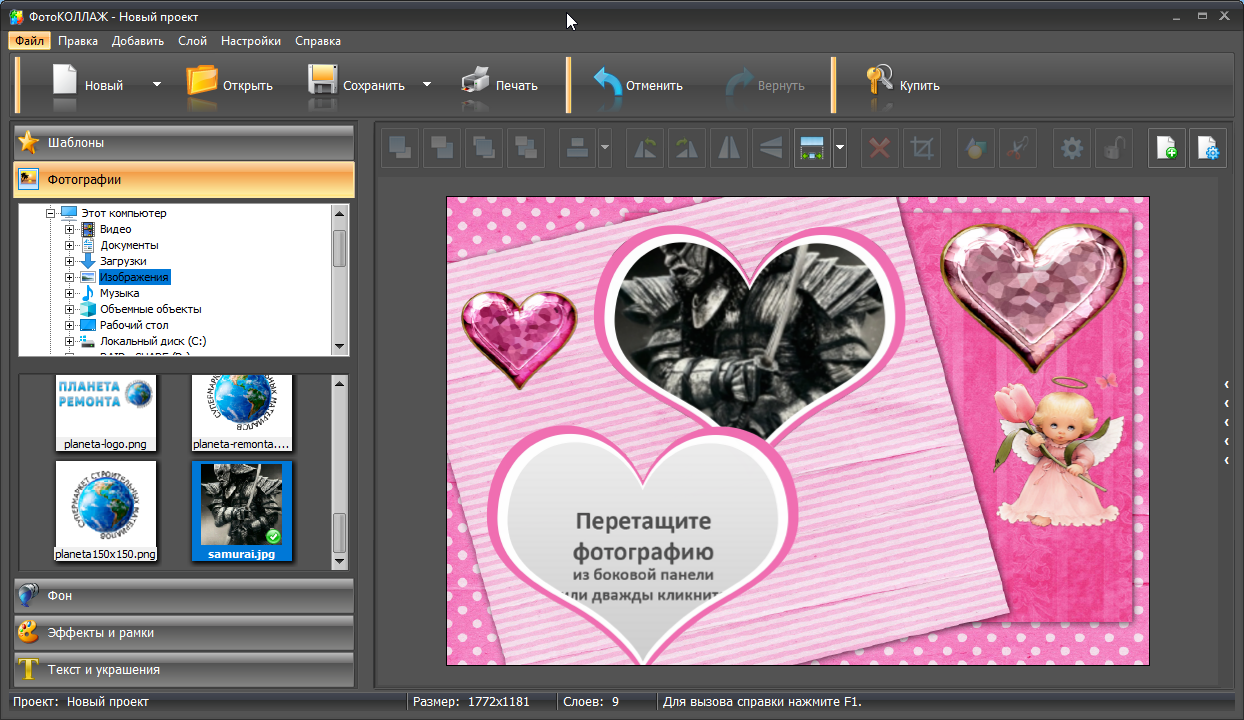Click the Undo arrow button
The height and width of the screenshot is (720, 1244).
pyautogui.click(x=607, y=82)
